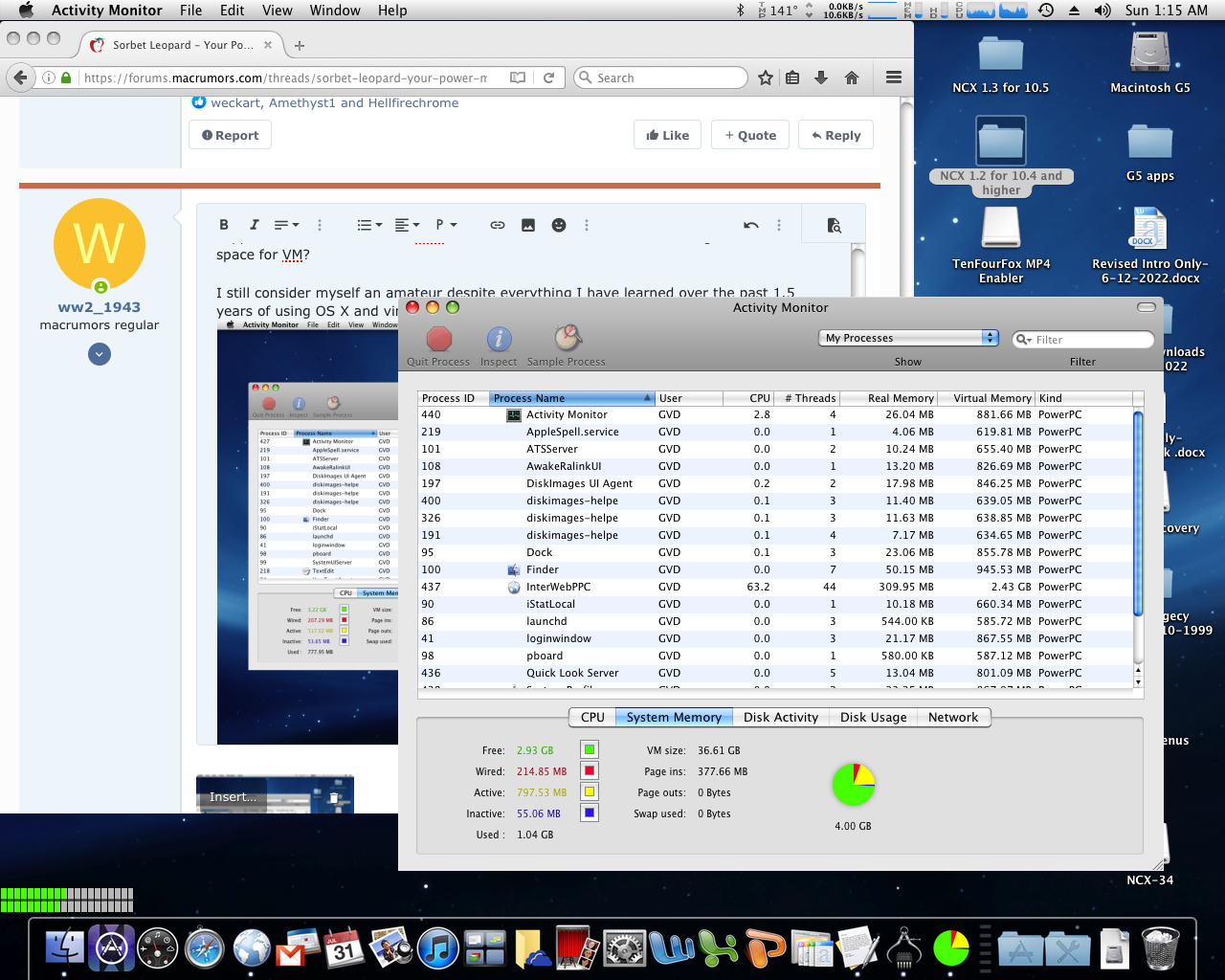This screenshot has height=980, width=1225.
Task: Click the volume speaker icon in menu bar
Action: (x=1102, y=11)
